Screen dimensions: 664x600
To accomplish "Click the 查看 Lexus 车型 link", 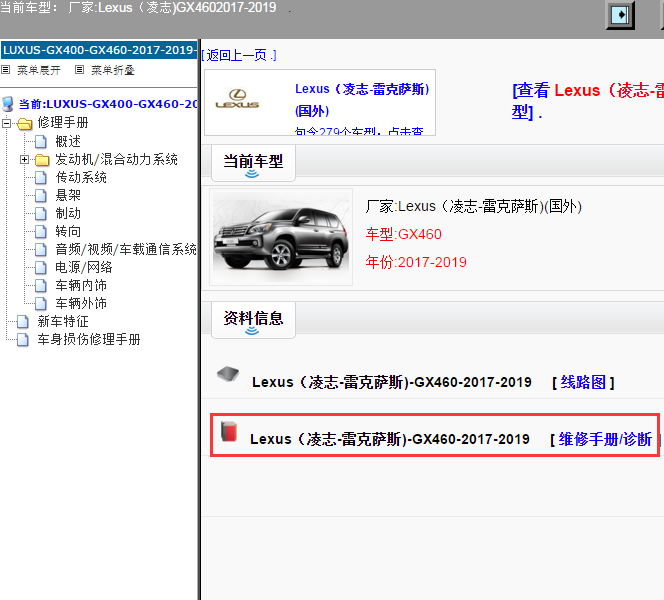I will (588, 101).
